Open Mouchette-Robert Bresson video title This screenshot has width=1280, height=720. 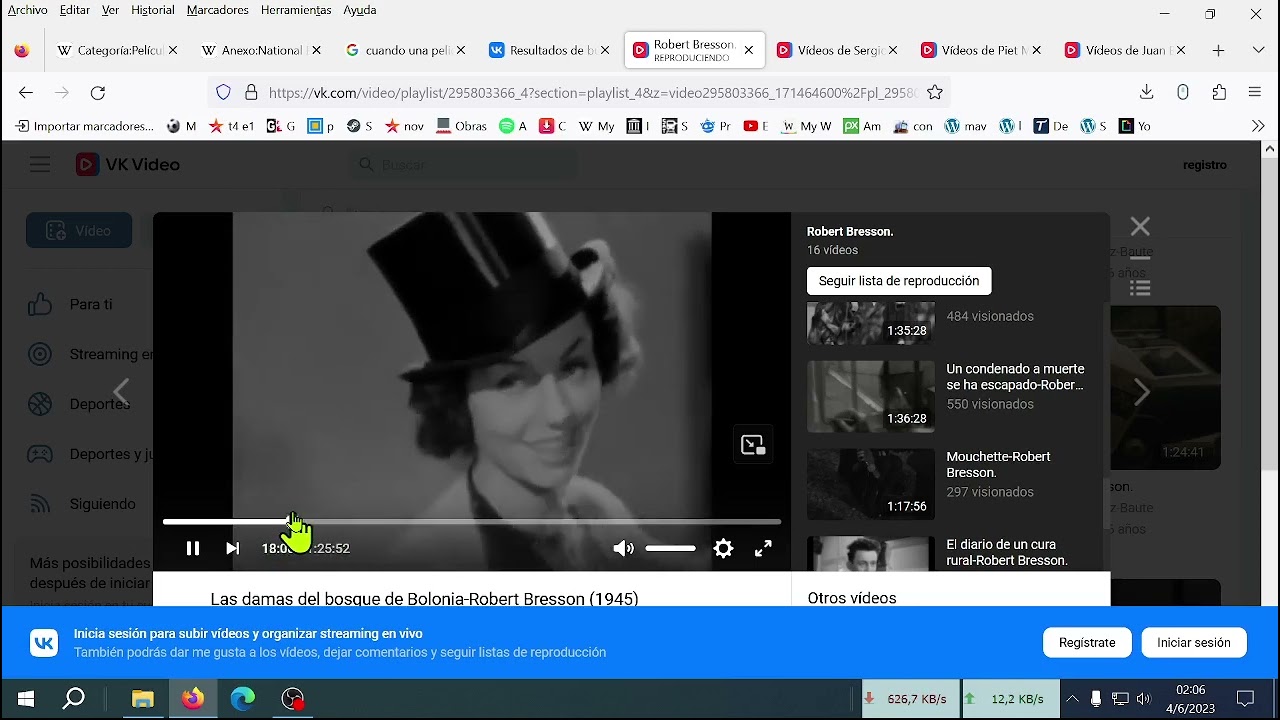(999, 464)
